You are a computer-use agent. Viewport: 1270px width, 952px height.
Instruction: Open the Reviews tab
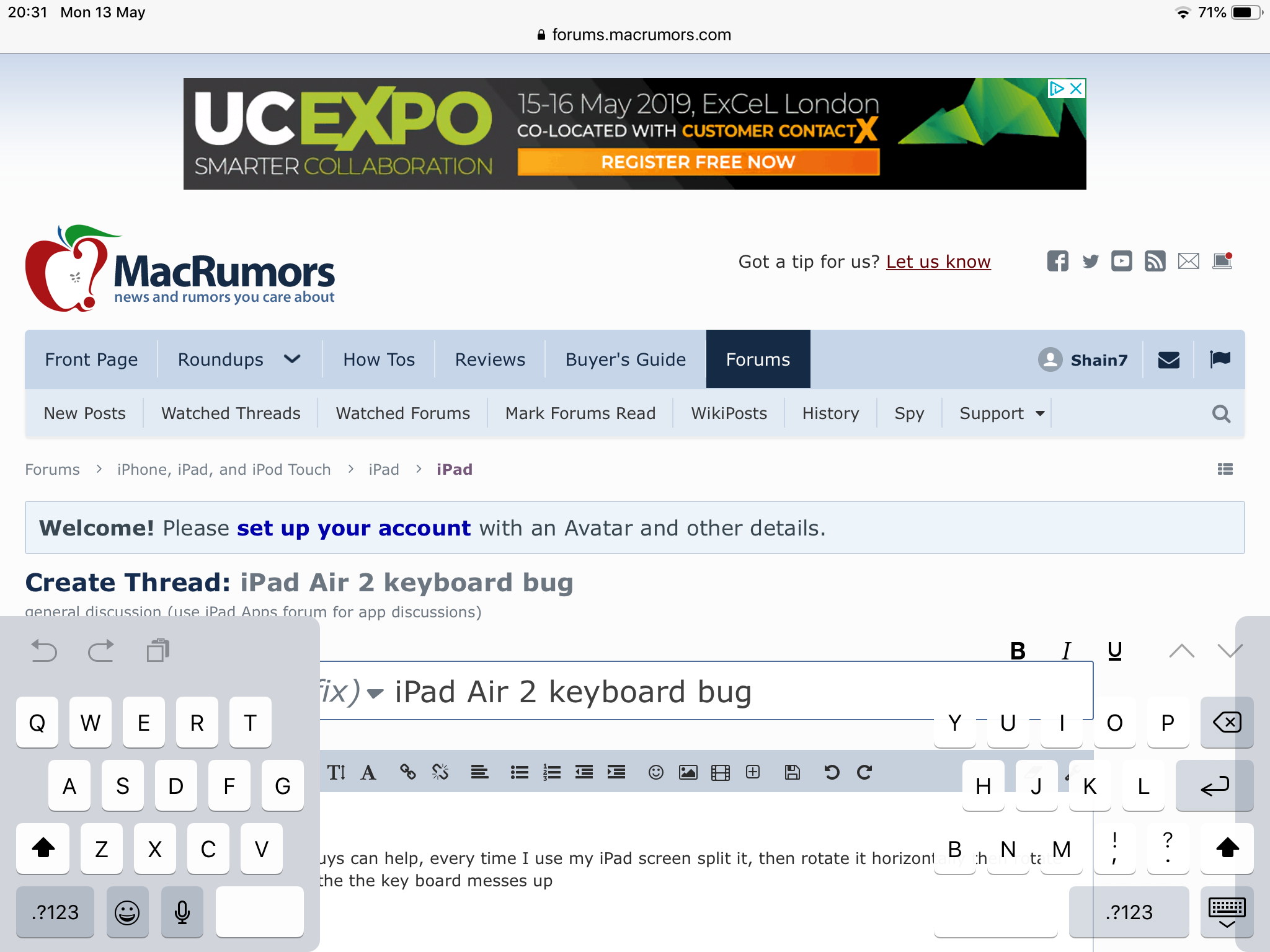pyautogui.click(x=490, y=359)
